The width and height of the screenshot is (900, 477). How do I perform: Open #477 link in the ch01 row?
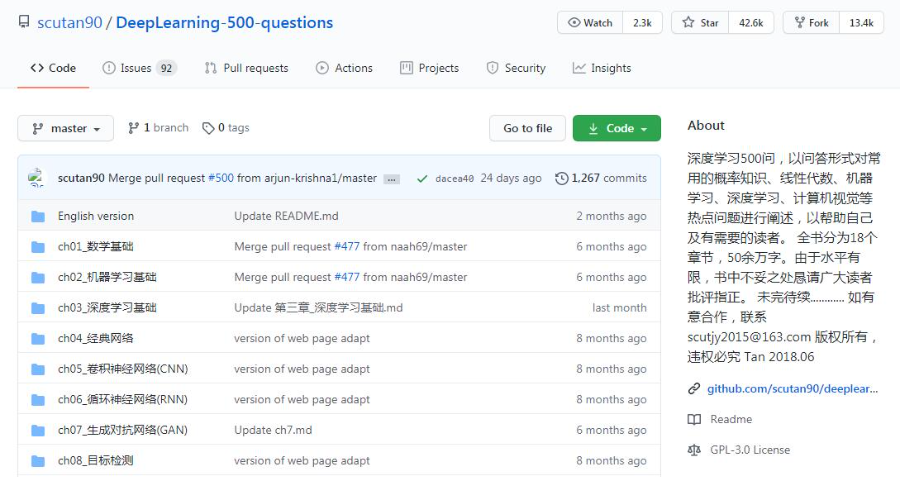pos(347,246)
